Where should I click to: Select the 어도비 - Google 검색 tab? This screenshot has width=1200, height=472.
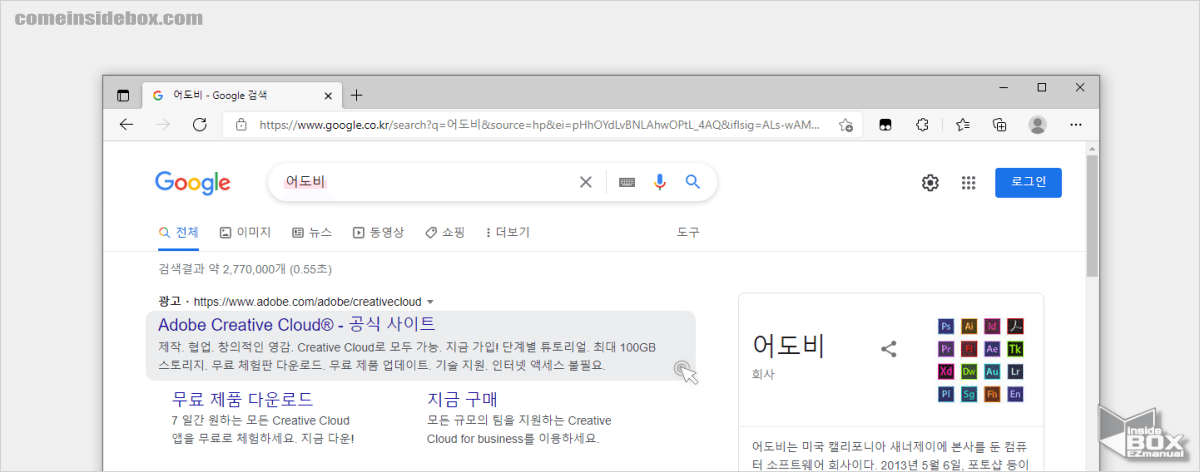pos(242,95)
